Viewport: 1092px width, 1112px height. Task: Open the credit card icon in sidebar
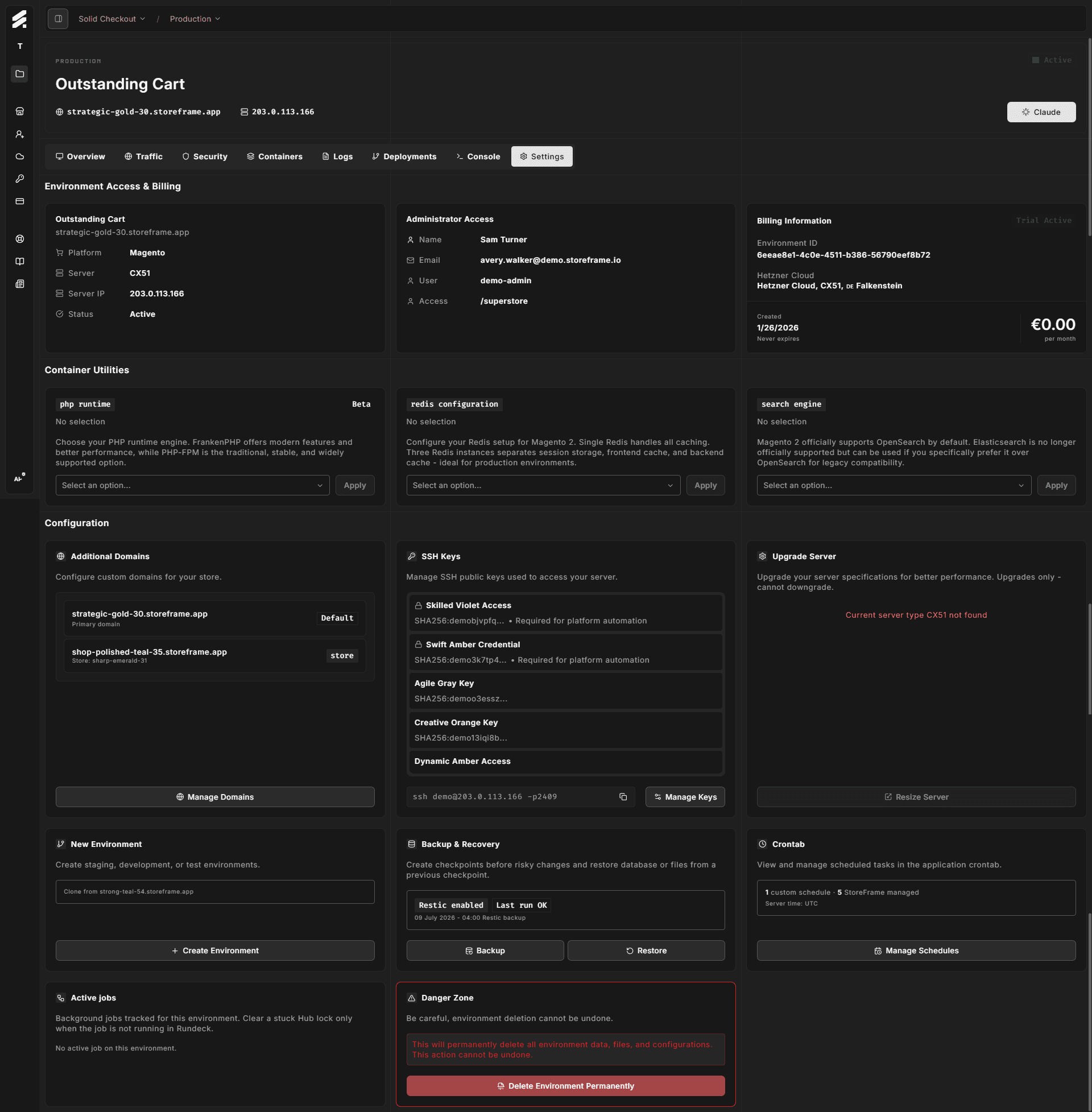pos(19,201)
